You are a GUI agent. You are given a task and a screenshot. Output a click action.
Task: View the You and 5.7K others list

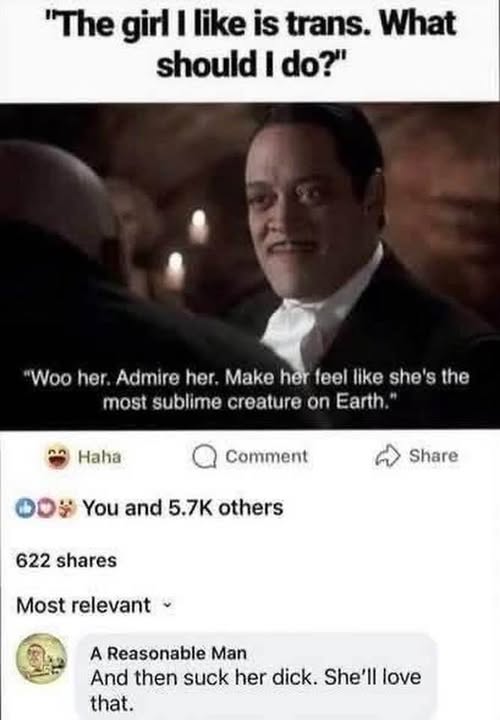[182, 508]
